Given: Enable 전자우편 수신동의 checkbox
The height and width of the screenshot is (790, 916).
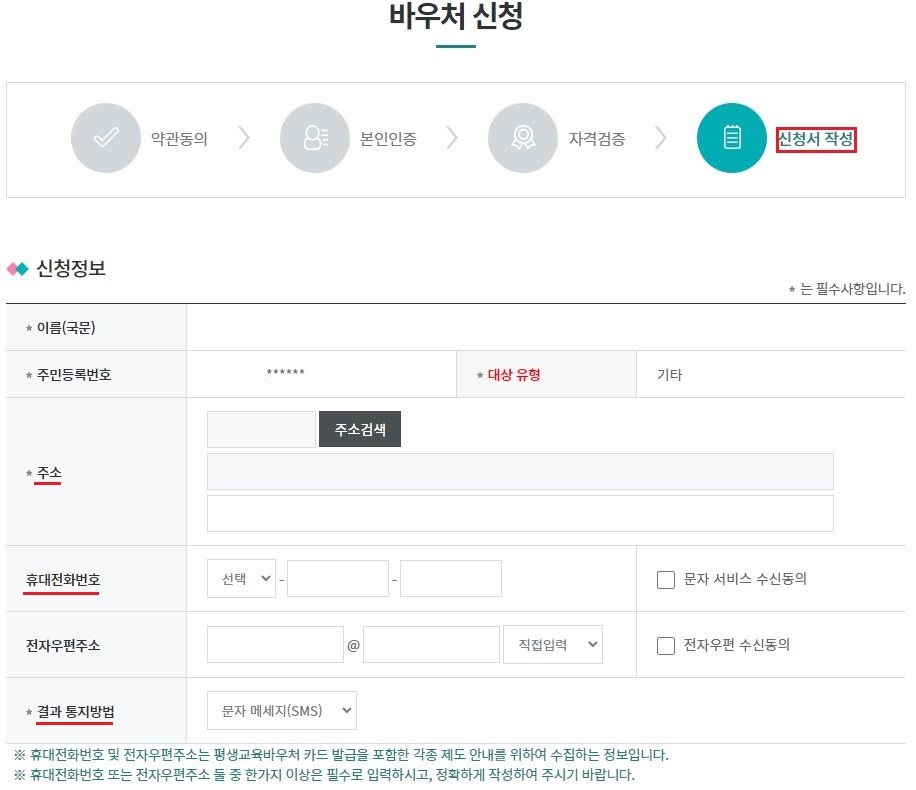Looking at the screenshot, I should tap(666, 645).
